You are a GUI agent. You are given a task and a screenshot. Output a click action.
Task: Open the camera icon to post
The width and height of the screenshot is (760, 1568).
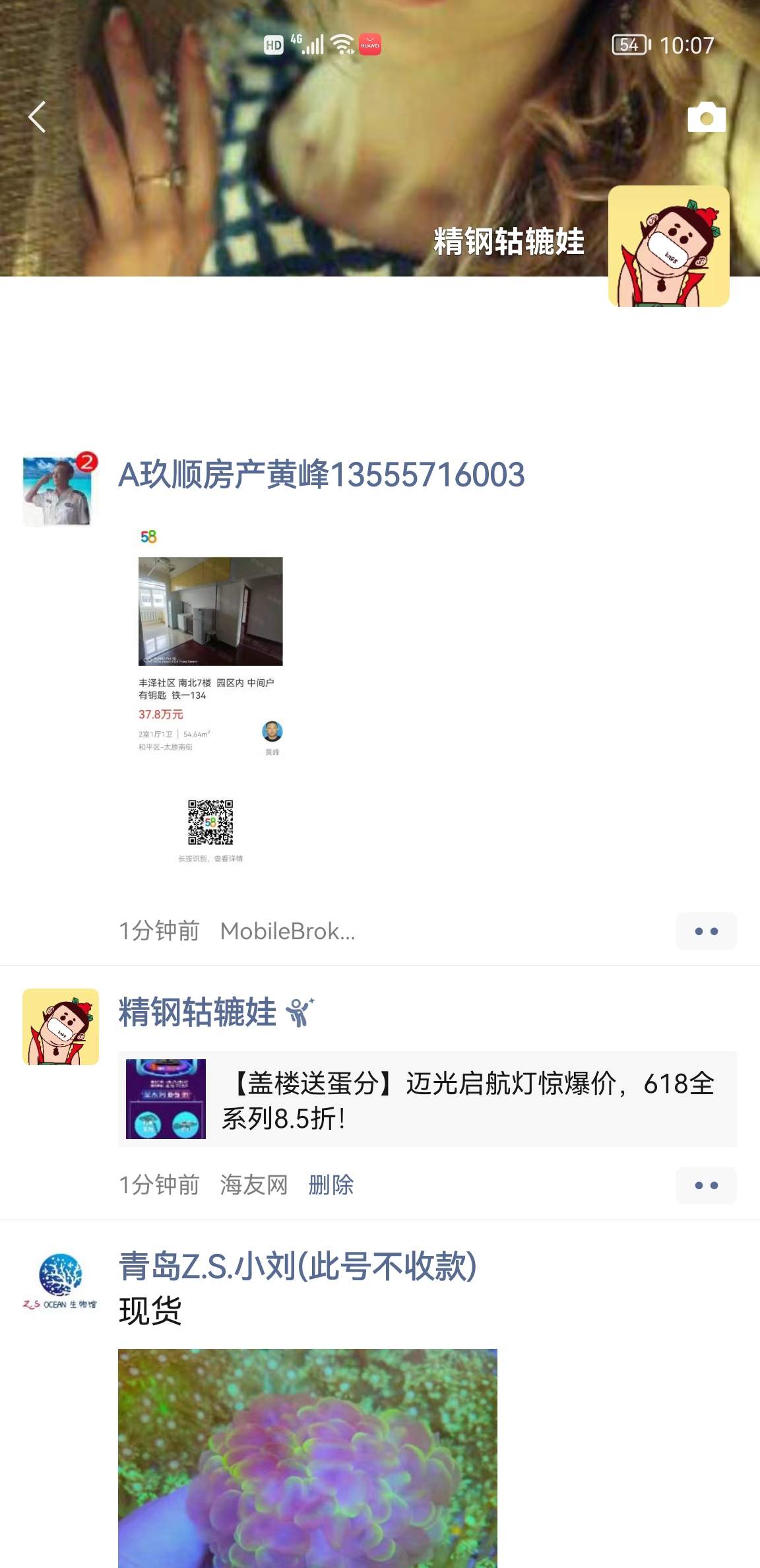click(707, 118)
